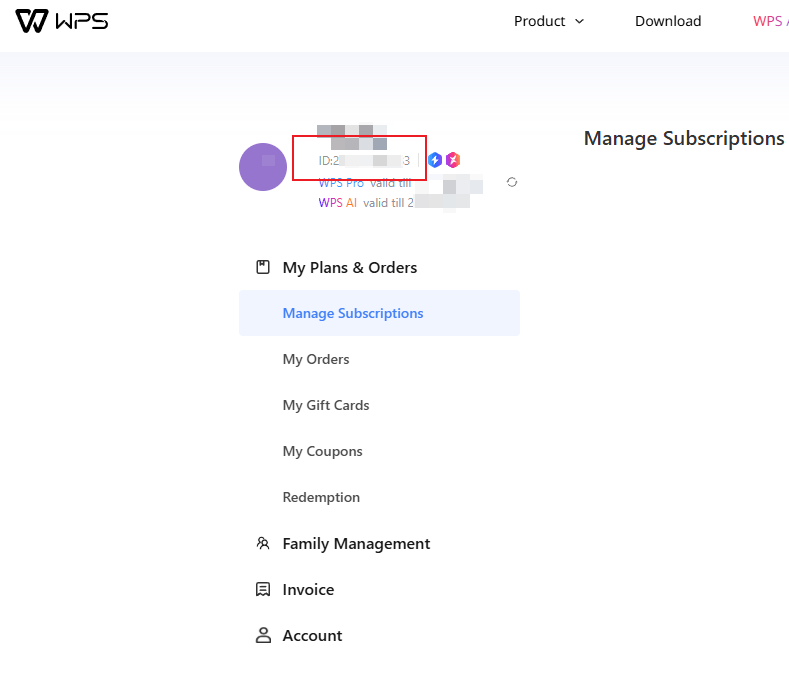
Task: Open the Redemption page
Action: [x=321, y=497]
